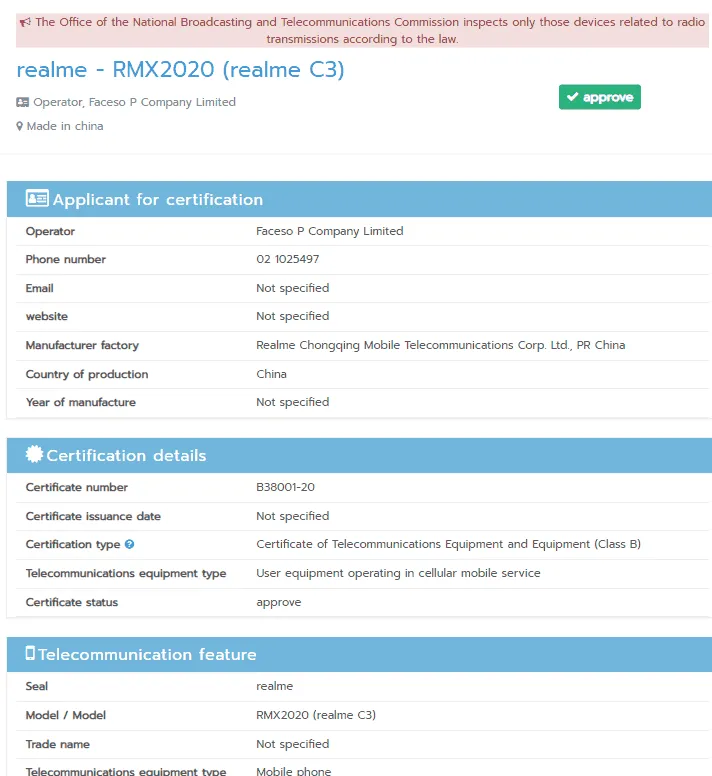712x776 pixels.
Task: Click the certificate seal icon in Certification details
Action: 34,454
